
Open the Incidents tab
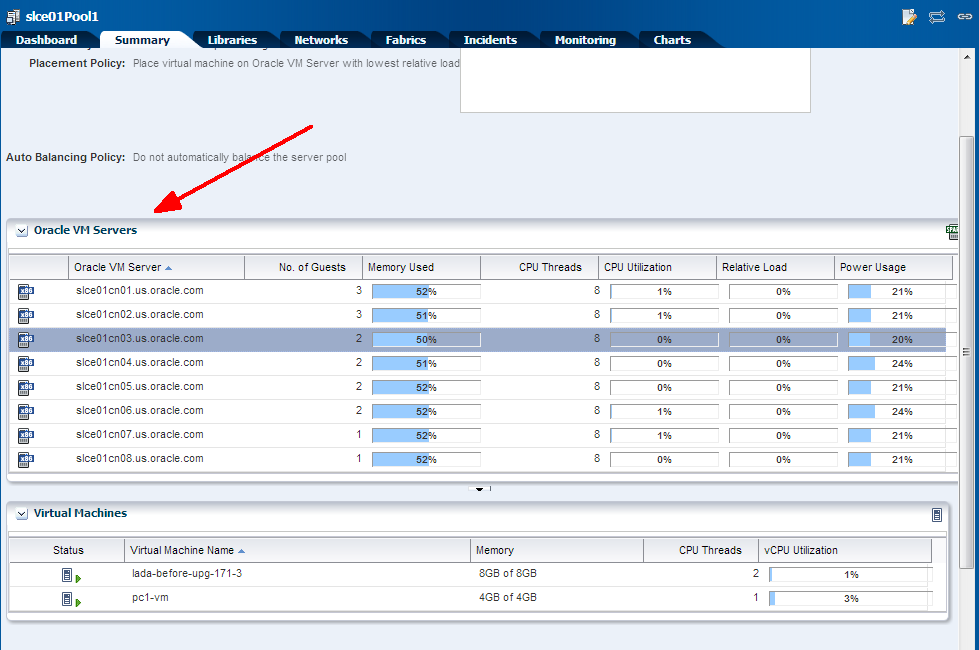click(490, 40)
